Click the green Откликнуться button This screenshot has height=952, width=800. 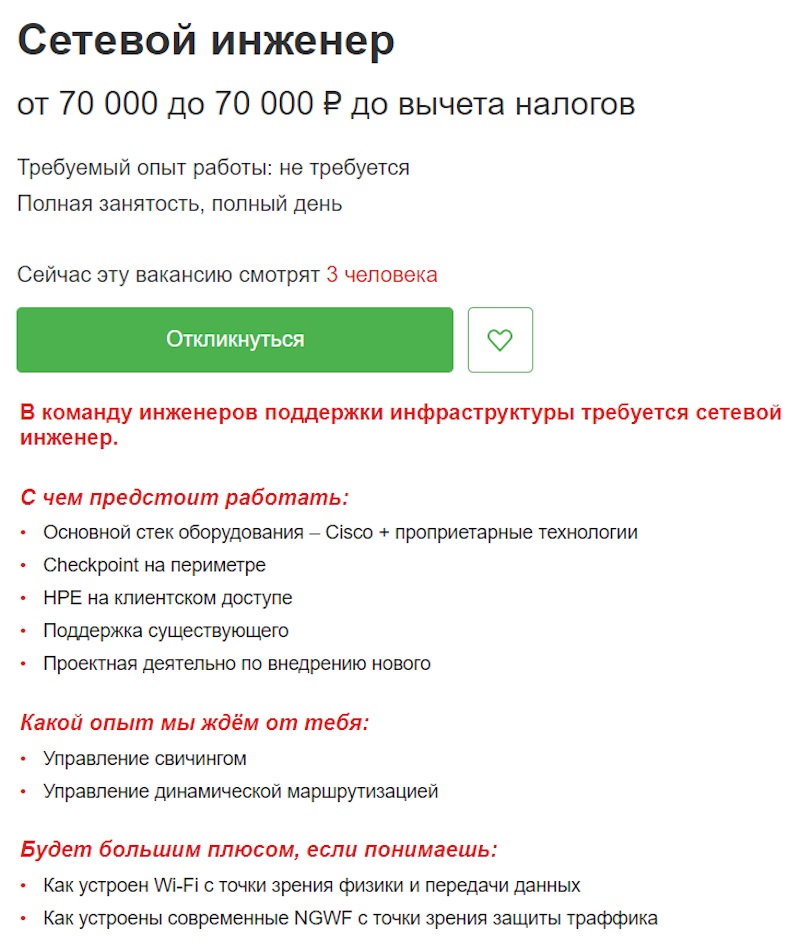pos(234,340)
